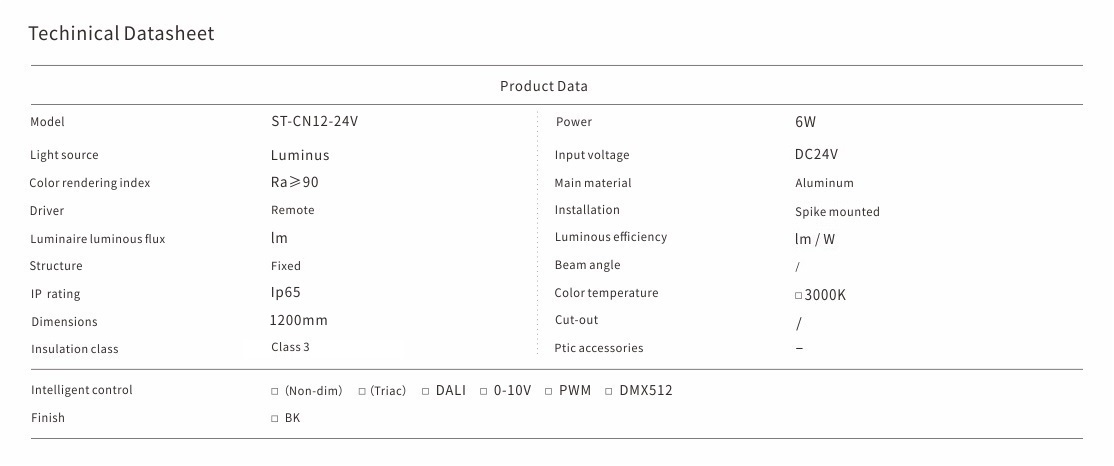This screenshot has height=466, width=1114.
Task: Select the ST-CN12-24V model value
Action: point(314,122)
